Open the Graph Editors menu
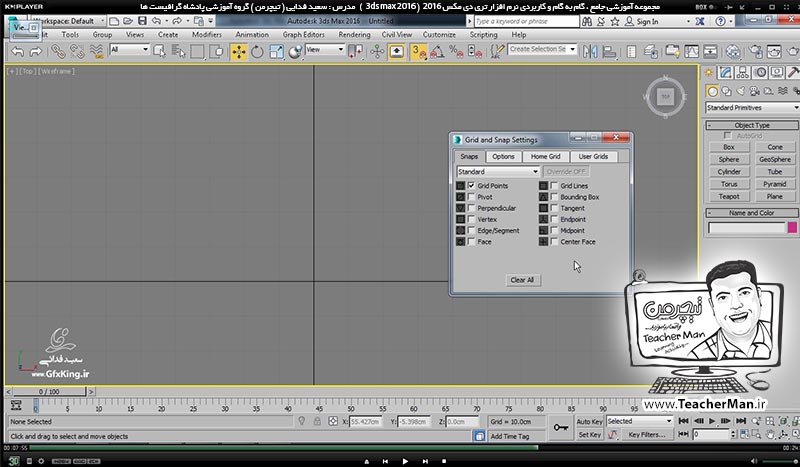This screenshot has height=467, width=800. coord(304,35)
